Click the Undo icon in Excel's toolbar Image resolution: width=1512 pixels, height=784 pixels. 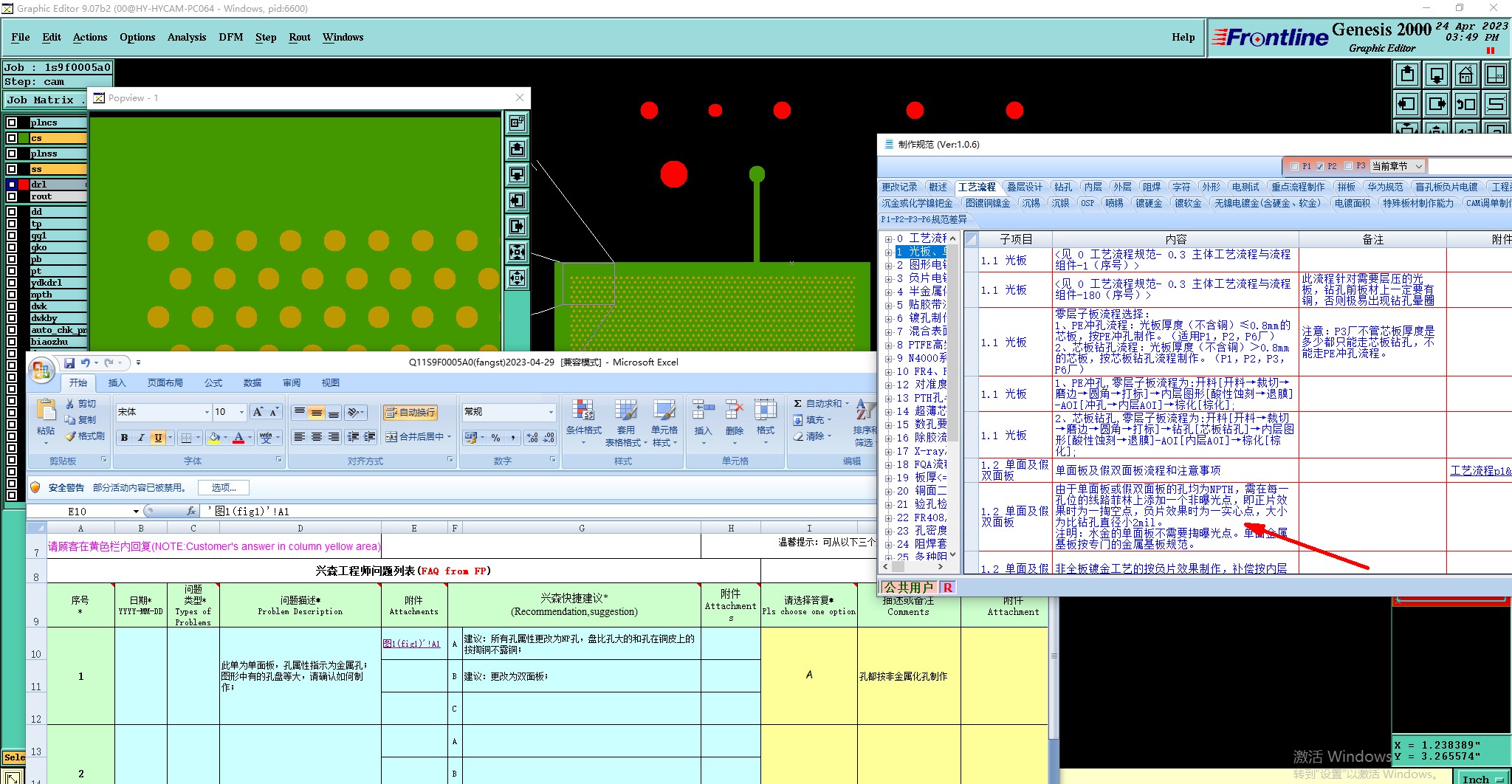click(86, 362)
